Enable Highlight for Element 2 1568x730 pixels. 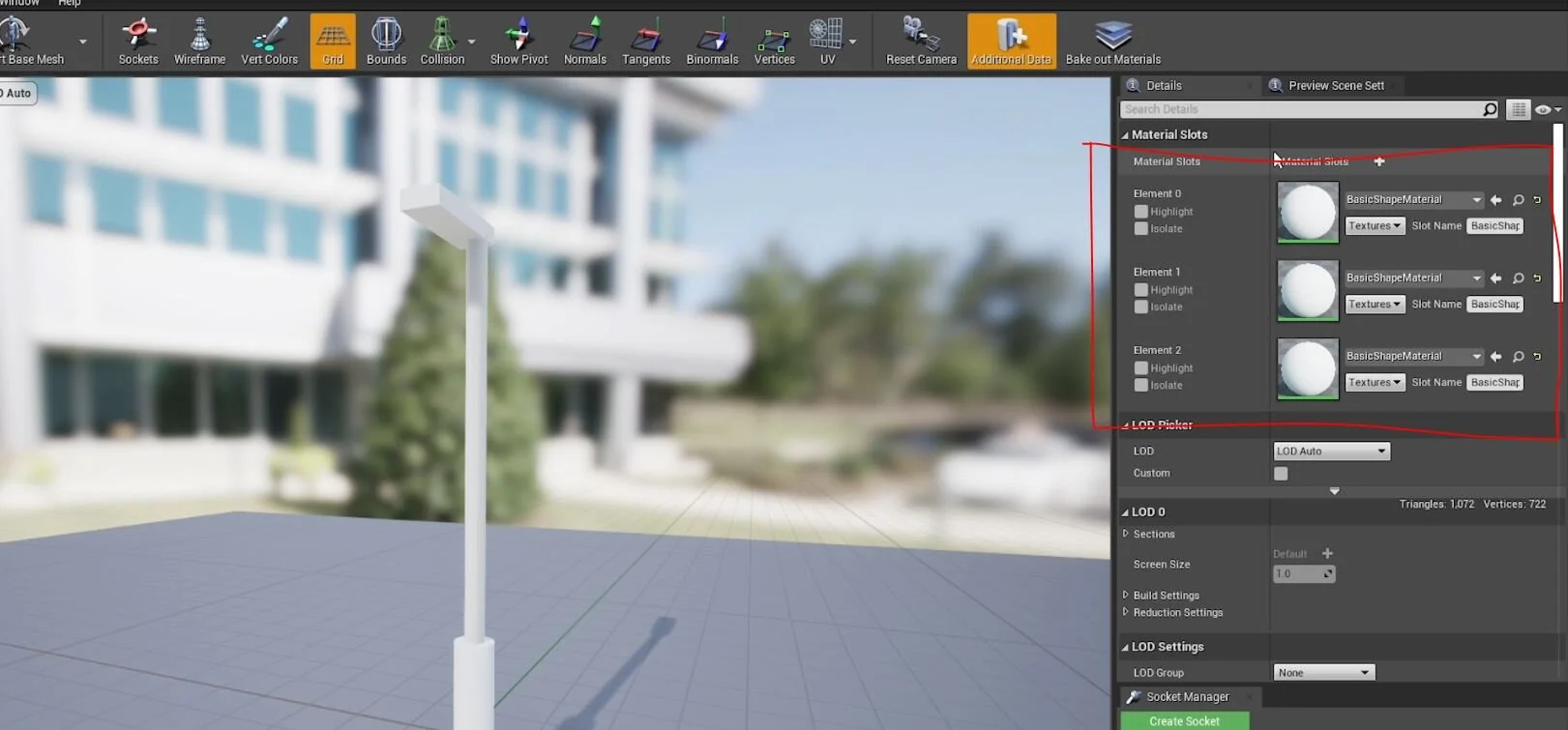(1140, 367)
